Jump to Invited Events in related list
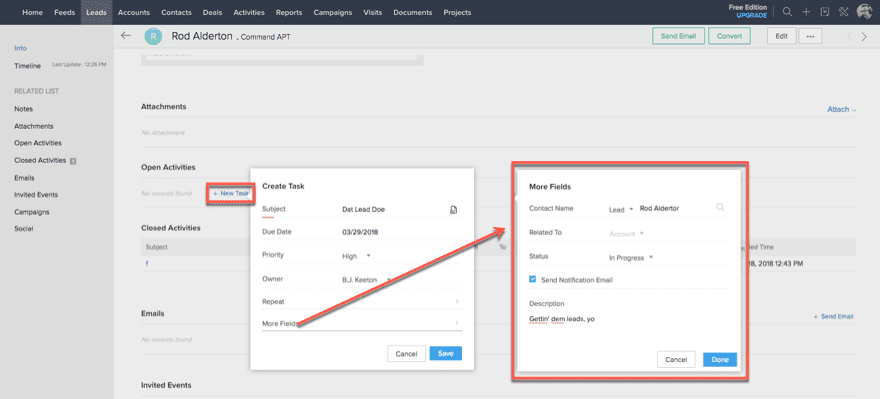Screen dimensions: 880x399 coord(36,195)
